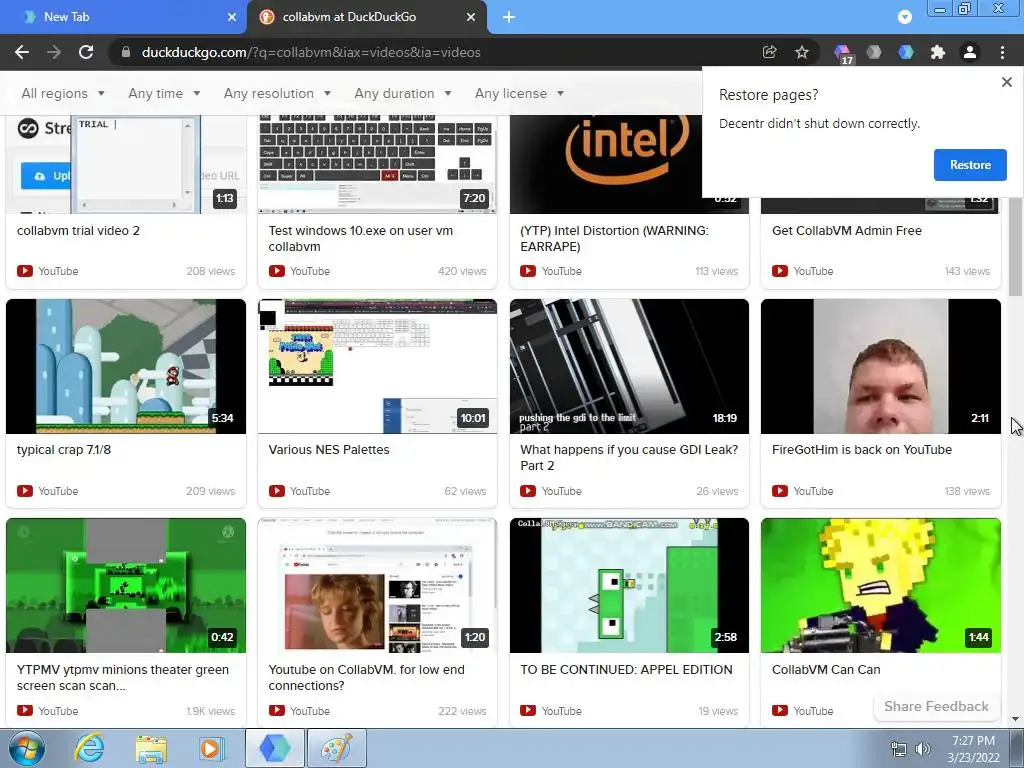The image size is (1024, 768).
Task: Go back to the previous page
Action: 22,52
